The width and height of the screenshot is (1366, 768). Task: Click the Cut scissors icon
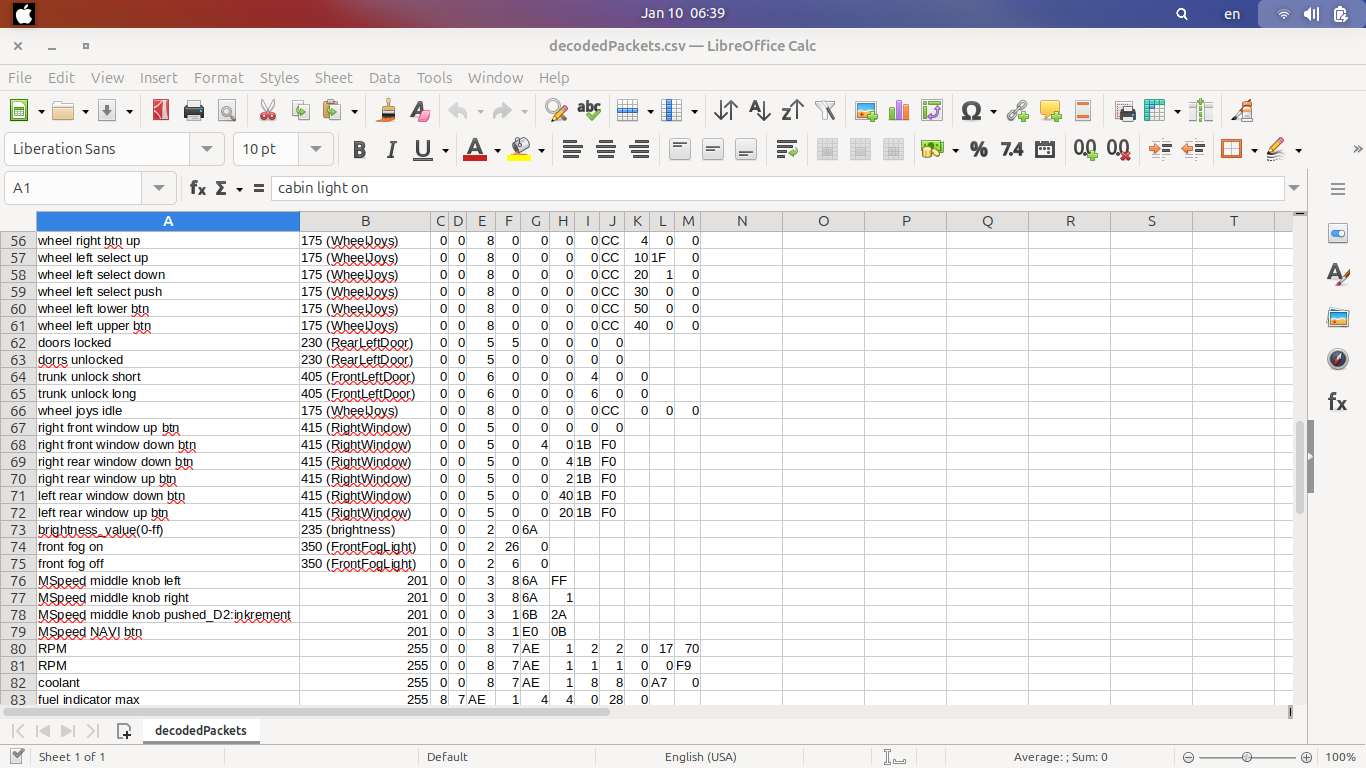267,111
